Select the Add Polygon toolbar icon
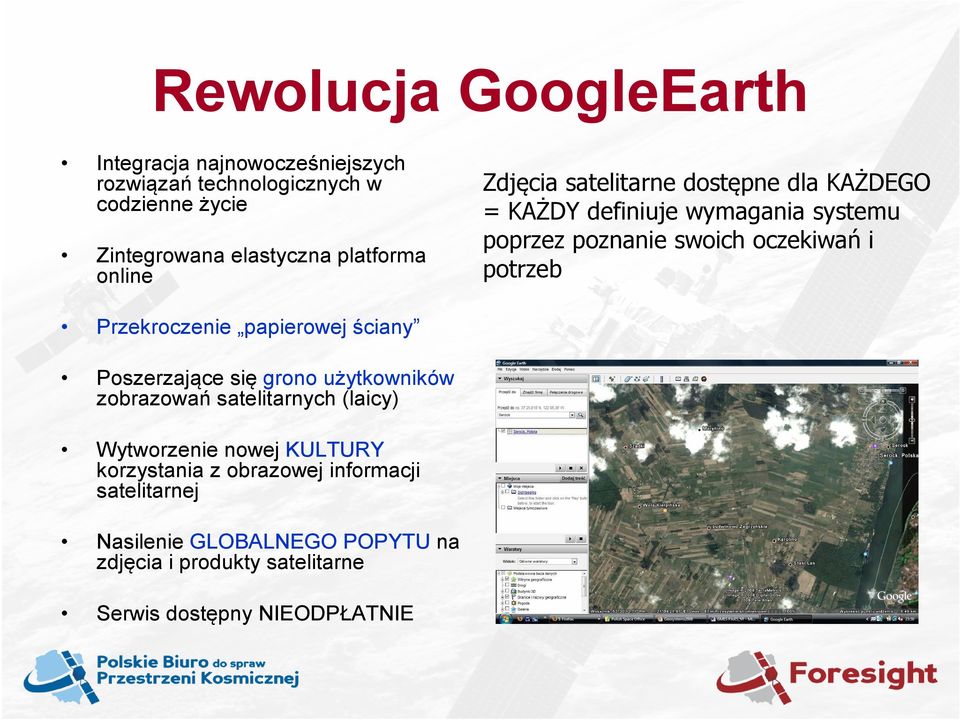The width and height of the screenshot is (960, 720). coord(628,379)
